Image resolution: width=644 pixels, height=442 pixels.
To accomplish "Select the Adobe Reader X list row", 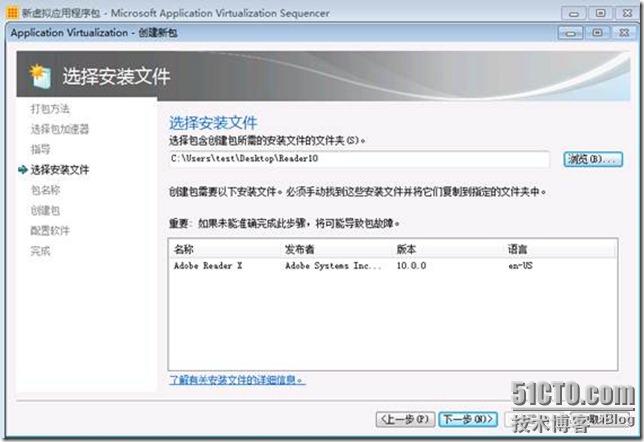I will pyautogui.click(x=393, y=266).
